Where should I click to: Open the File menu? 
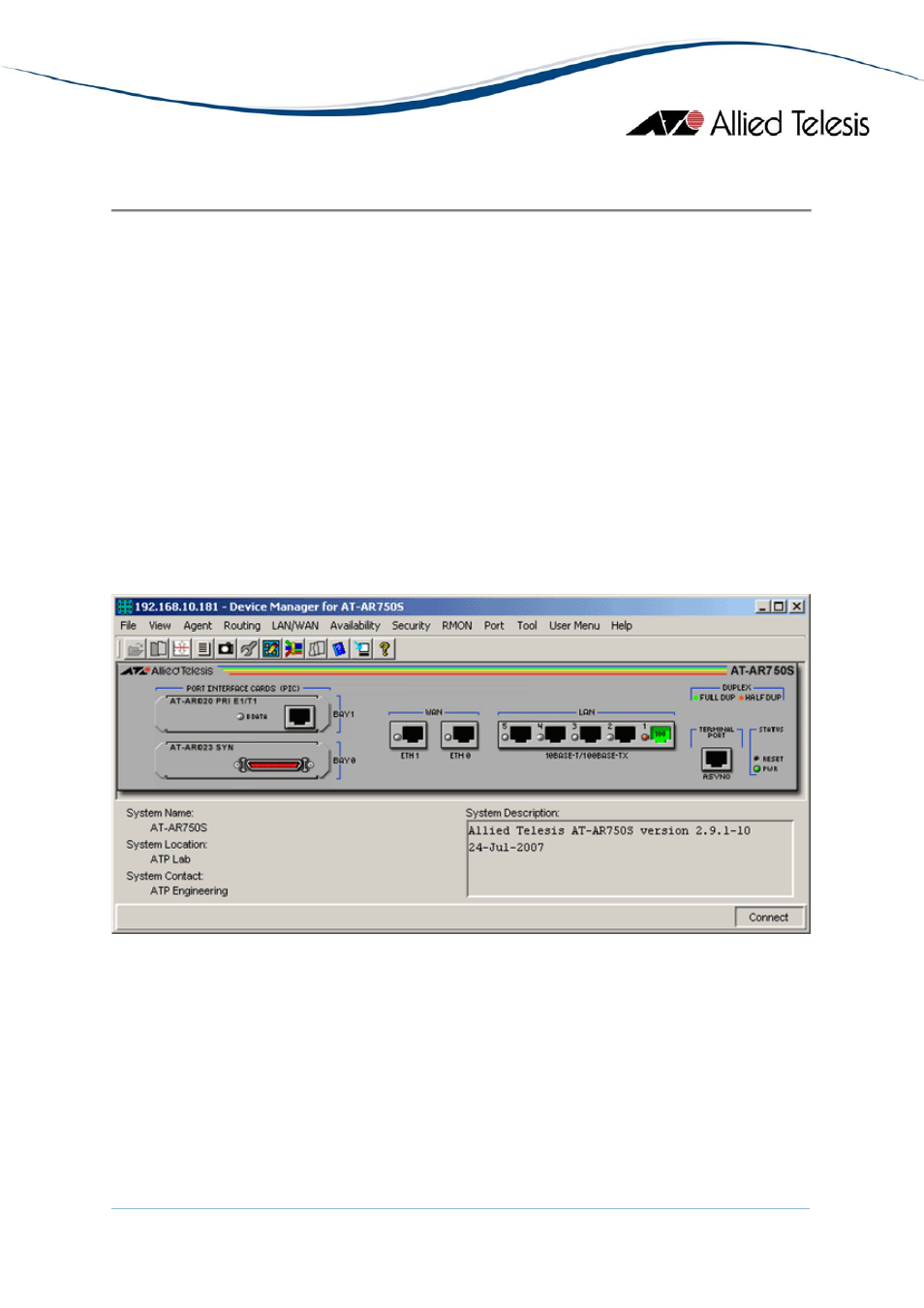(128, 626)
